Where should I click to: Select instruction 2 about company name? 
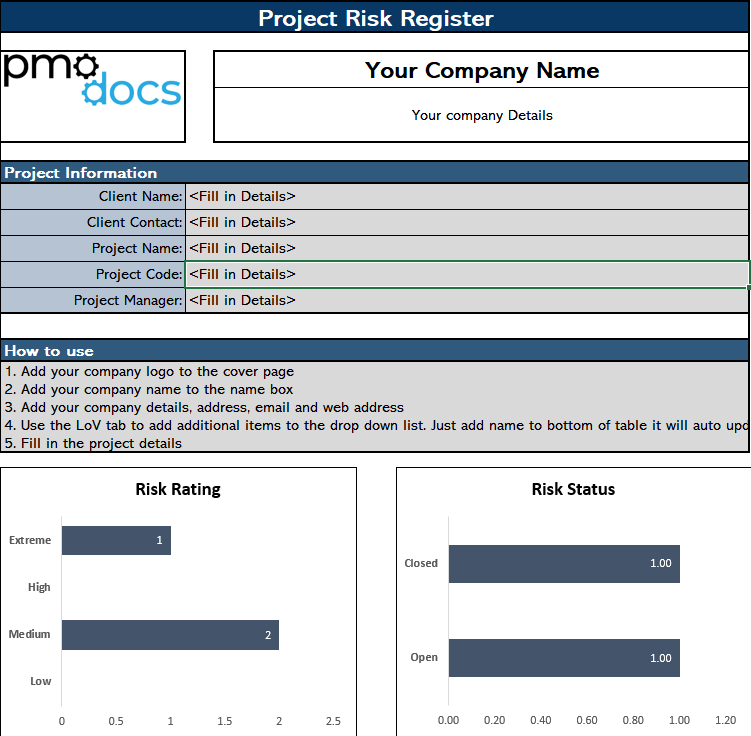point(148,389)
